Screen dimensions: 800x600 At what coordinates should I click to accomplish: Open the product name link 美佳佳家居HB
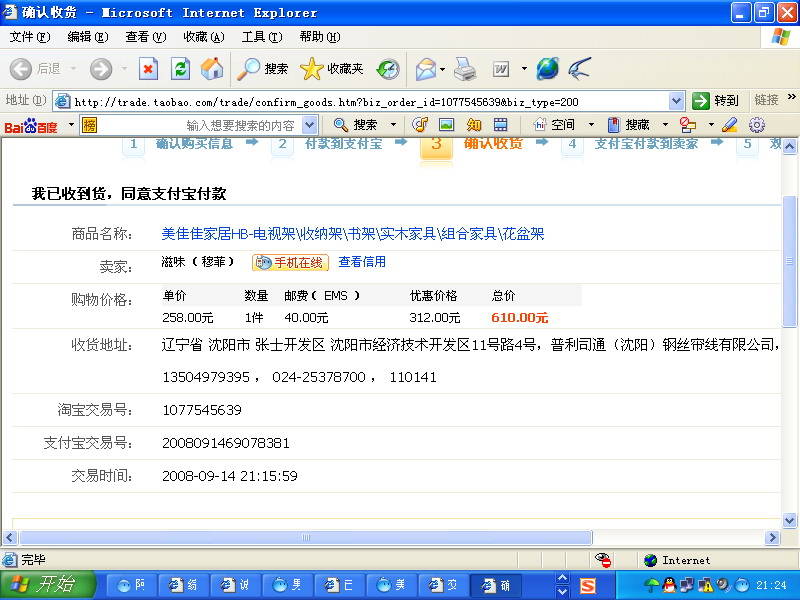click(353, 234)
